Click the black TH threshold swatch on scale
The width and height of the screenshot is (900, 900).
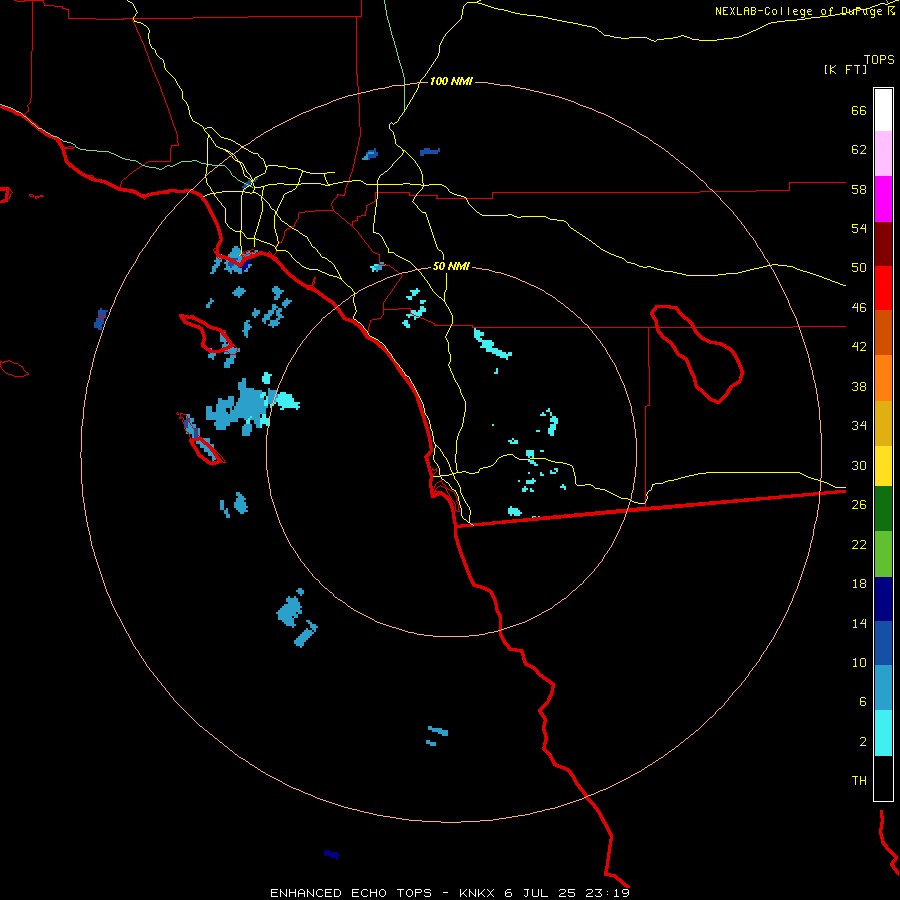[883, 778]
